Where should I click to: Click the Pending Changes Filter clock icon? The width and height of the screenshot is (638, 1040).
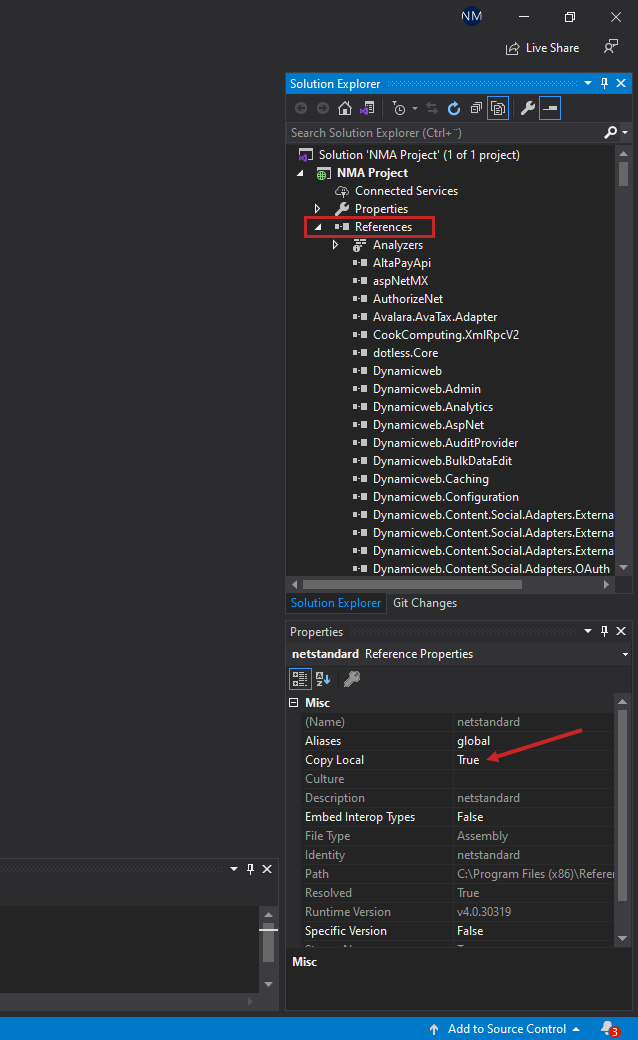(x=400, y=108)
